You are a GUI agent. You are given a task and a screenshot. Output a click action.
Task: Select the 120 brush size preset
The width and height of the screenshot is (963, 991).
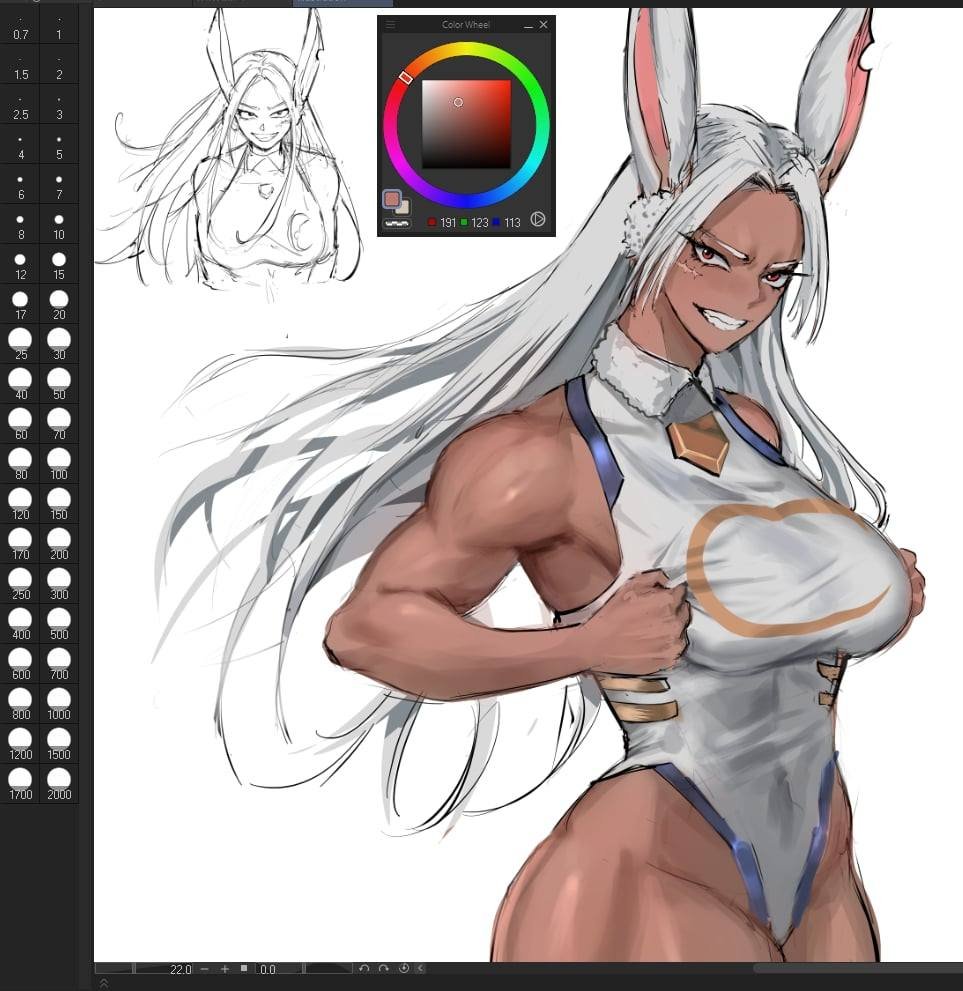(20, 504)
